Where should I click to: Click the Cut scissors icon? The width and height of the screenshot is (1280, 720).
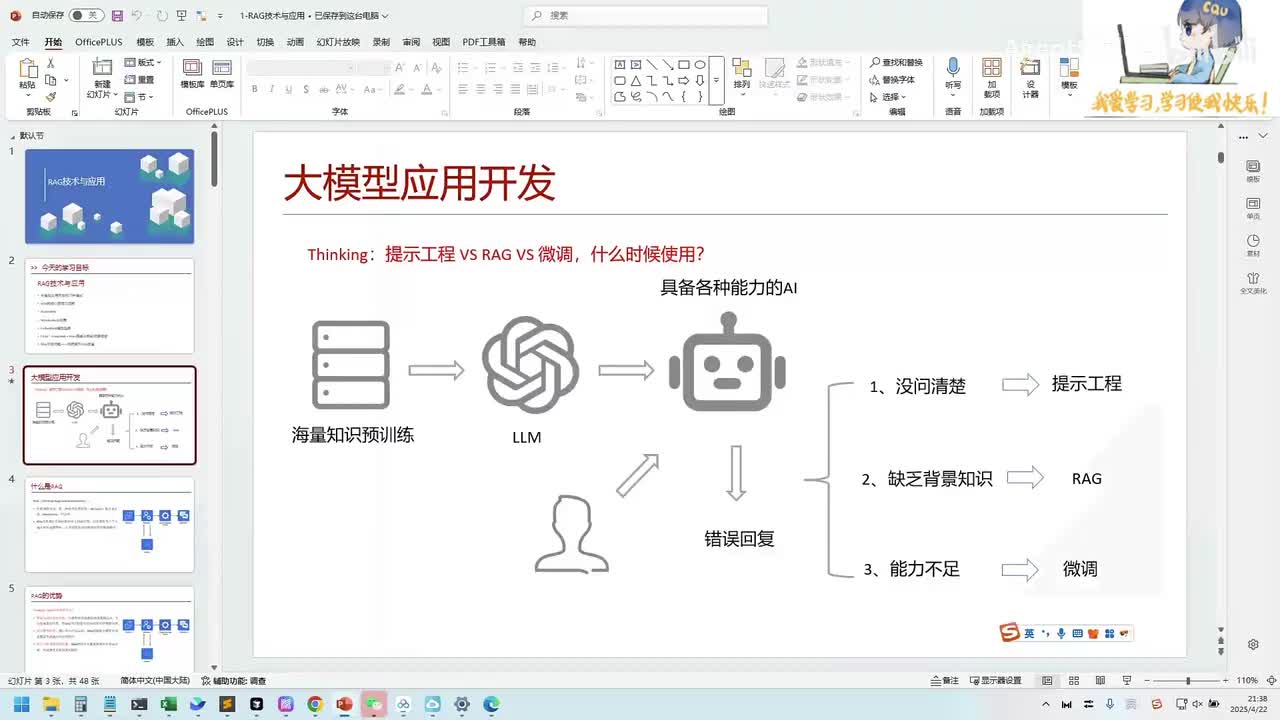[51, 63]
